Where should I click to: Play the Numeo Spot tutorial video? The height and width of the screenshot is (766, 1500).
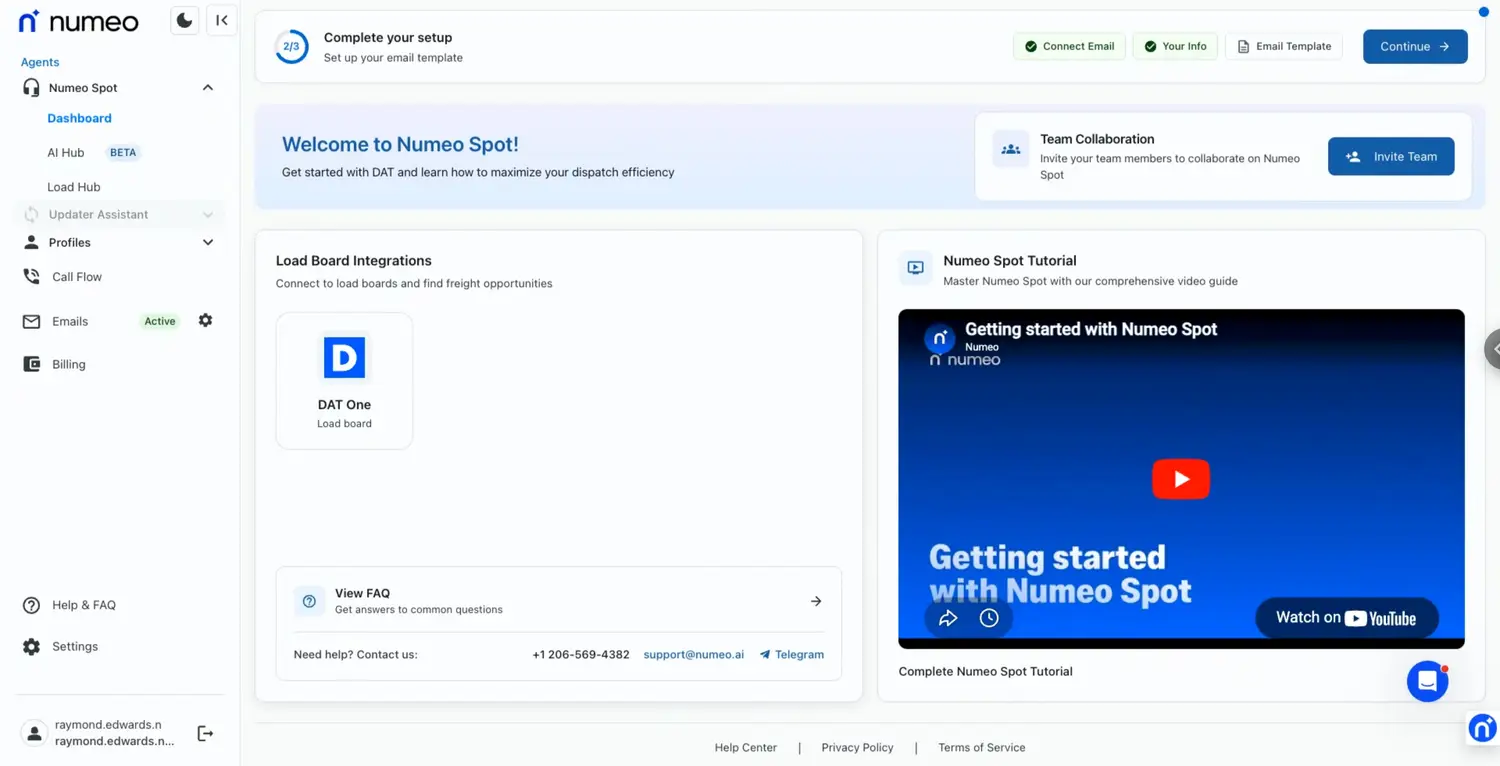1180,479
